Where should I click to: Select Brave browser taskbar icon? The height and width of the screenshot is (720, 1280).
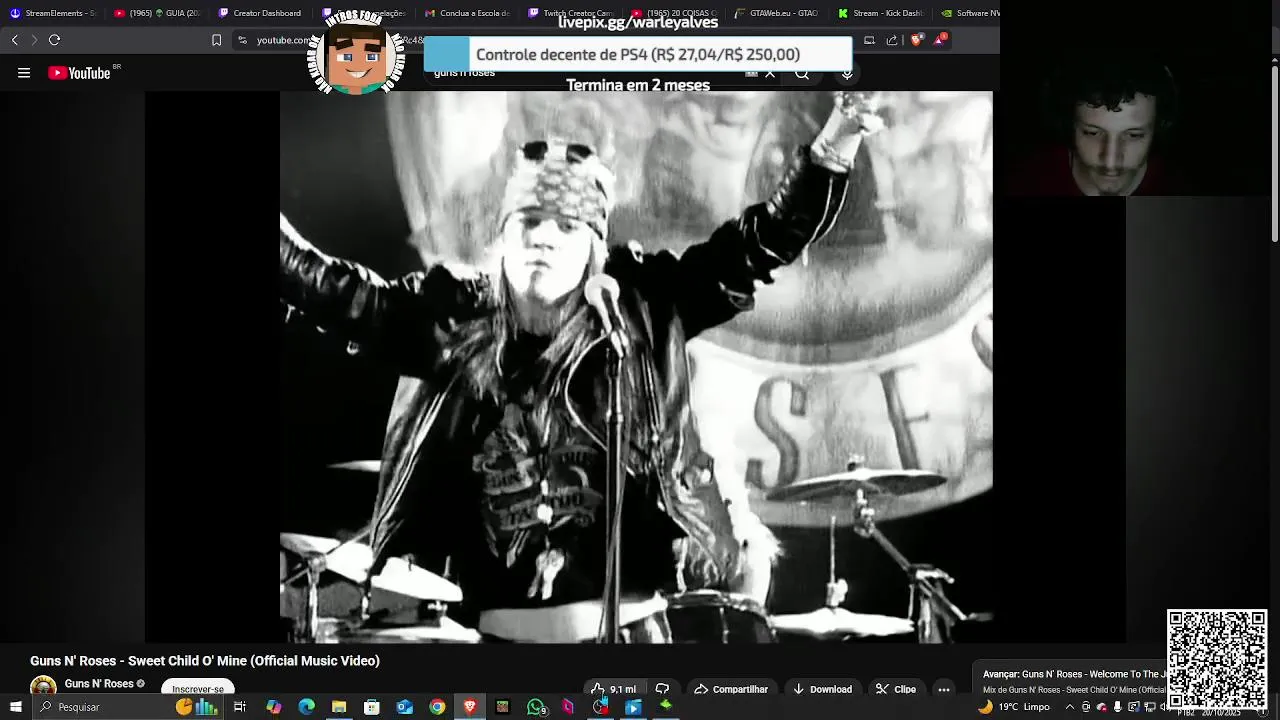coord(470,707)
